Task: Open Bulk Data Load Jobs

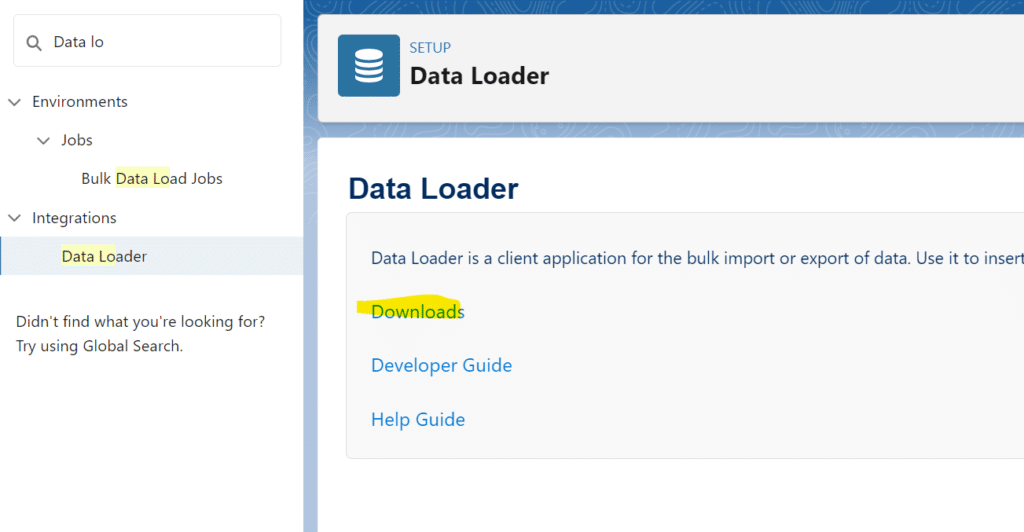Action: [152, 179]
